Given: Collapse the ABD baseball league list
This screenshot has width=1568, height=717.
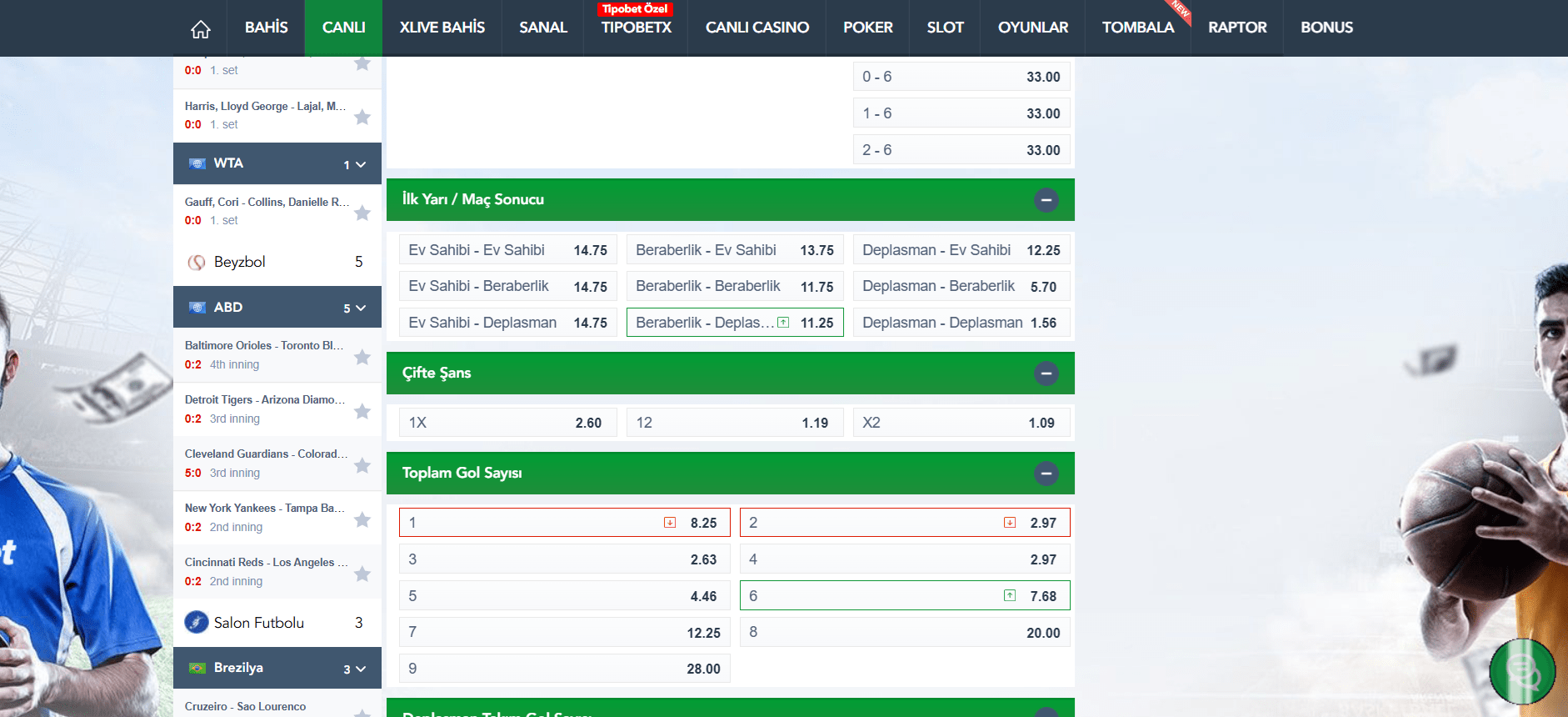Looking at the screenshot, I should point(360,308).
